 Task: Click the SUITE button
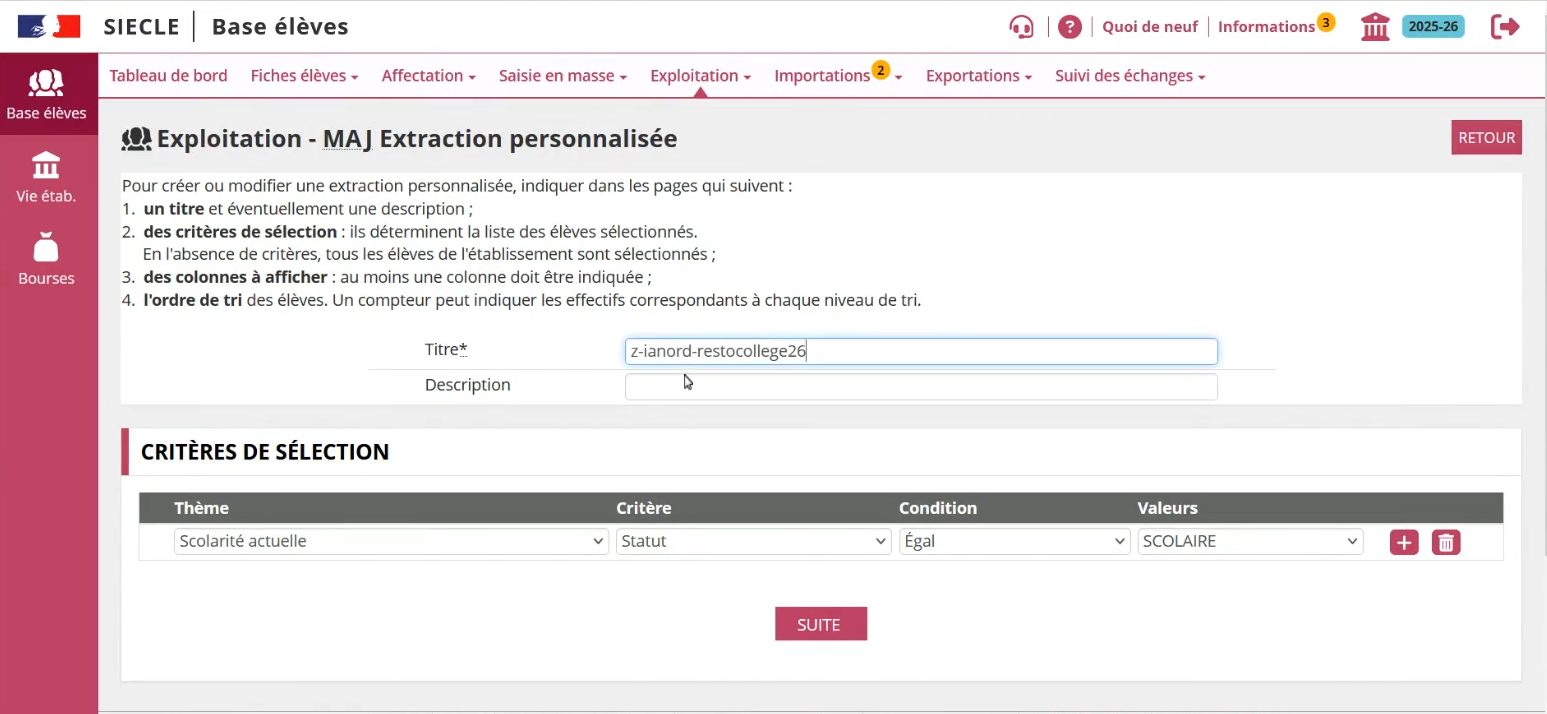coord(820,624)
